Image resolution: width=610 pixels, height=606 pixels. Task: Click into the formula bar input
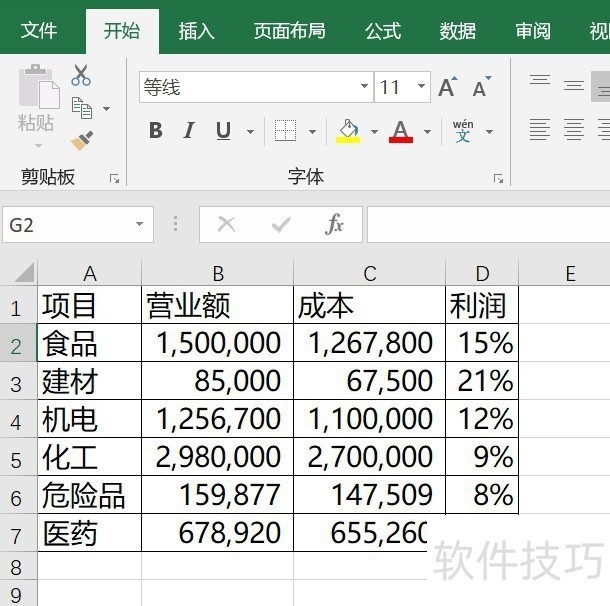click(x=488, y=224)
